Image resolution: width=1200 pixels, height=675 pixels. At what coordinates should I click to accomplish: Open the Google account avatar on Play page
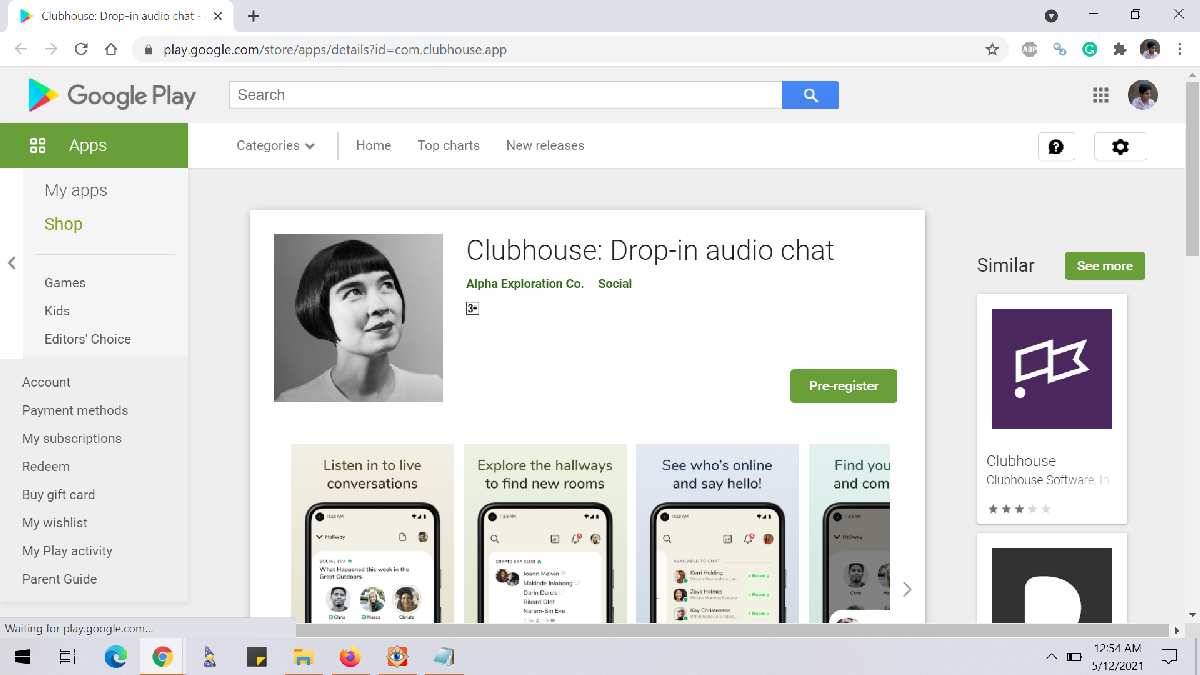pyautogui.click(x=1143, y=95)
